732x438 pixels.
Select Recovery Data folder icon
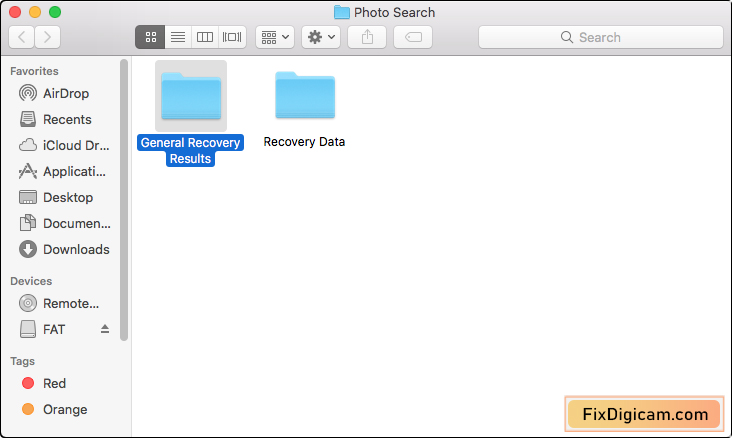[305, 95]
